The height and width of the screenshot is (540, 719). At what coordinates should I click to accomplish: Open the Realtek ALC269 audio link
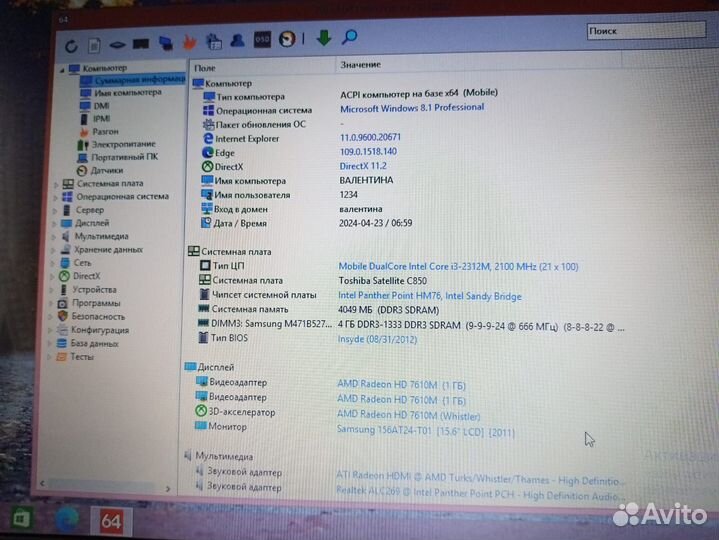[x=480, y=494]
